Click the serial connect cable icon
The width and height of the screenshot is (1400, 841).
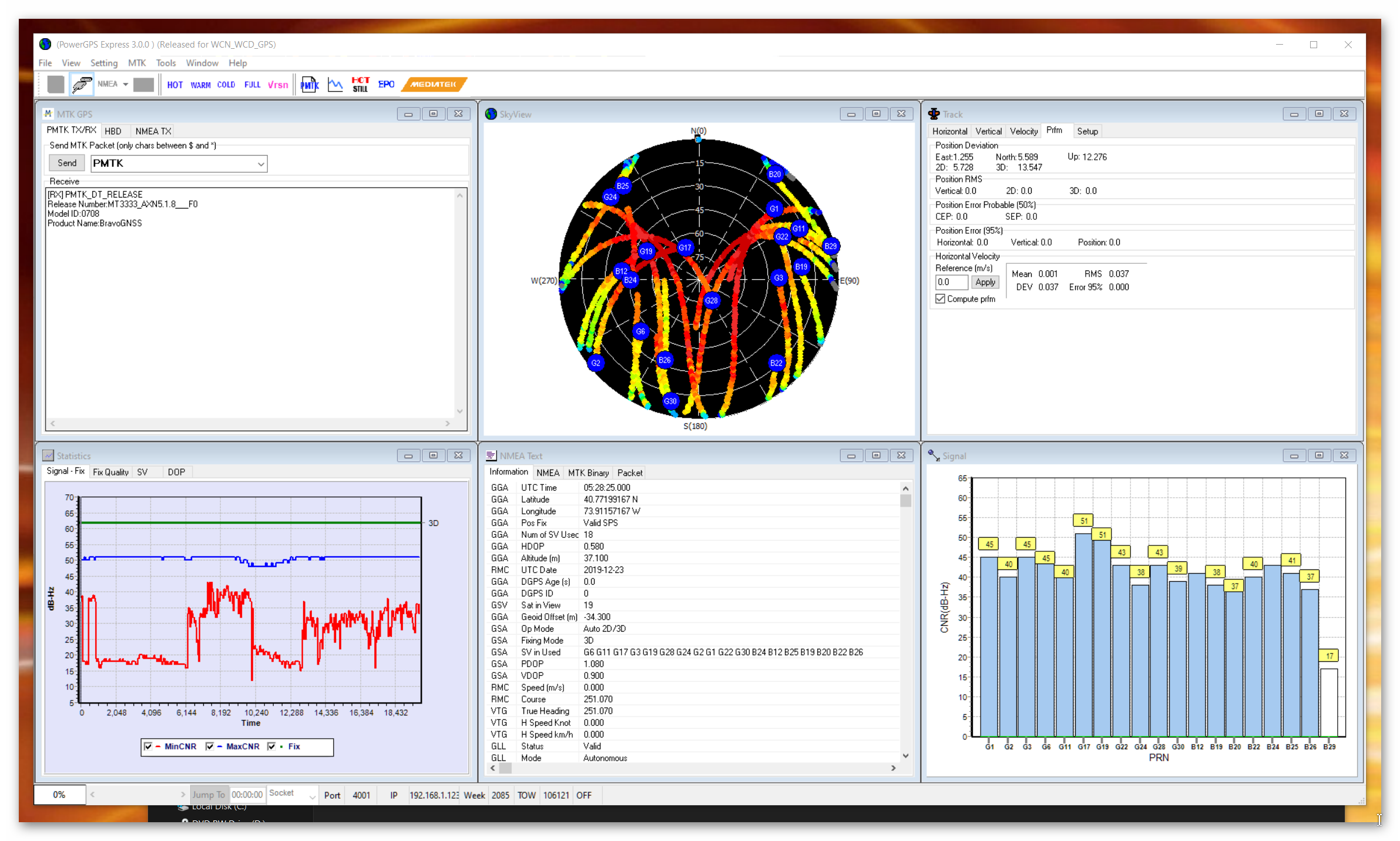pyautogui.click(x=82, y=85)
